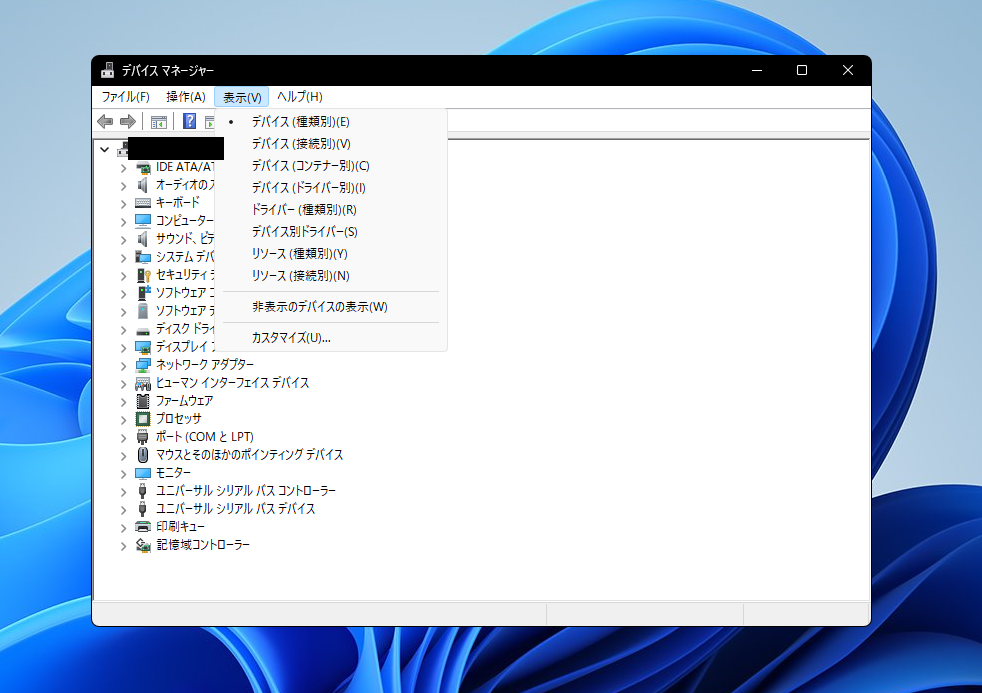The image size is (982, 693).
Task: Toggle 非表示のデバイスの表示(W)
Action: (331, 307)
